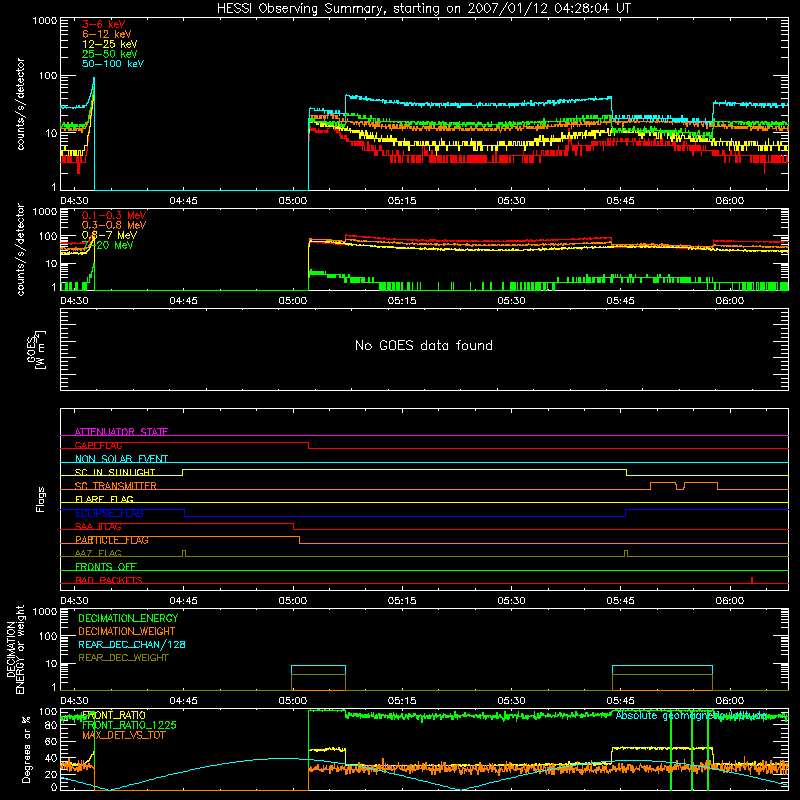Select the yellow 12-25 keV legend label
The image size is (800, 800).
pyautogui.click(x=110, y=44)
